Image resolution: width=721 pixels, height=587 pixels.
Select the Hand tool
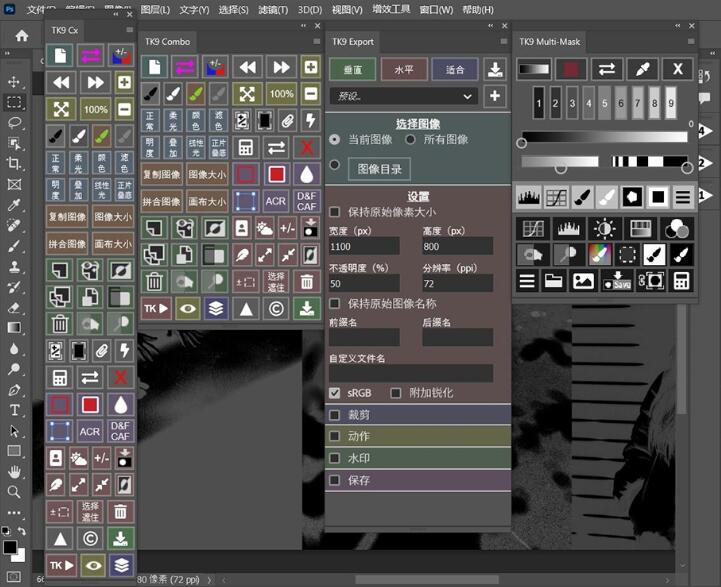click(14, 472)
